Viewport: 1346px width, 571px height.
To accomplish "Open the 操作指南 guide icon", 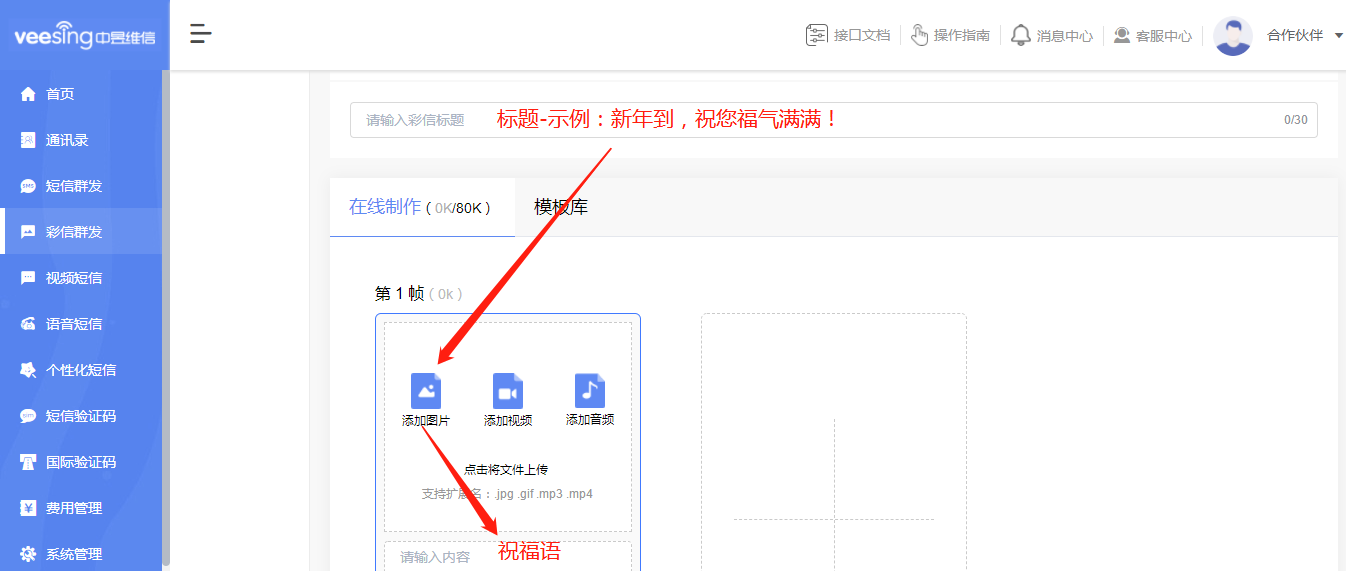I will coord(920,35).
